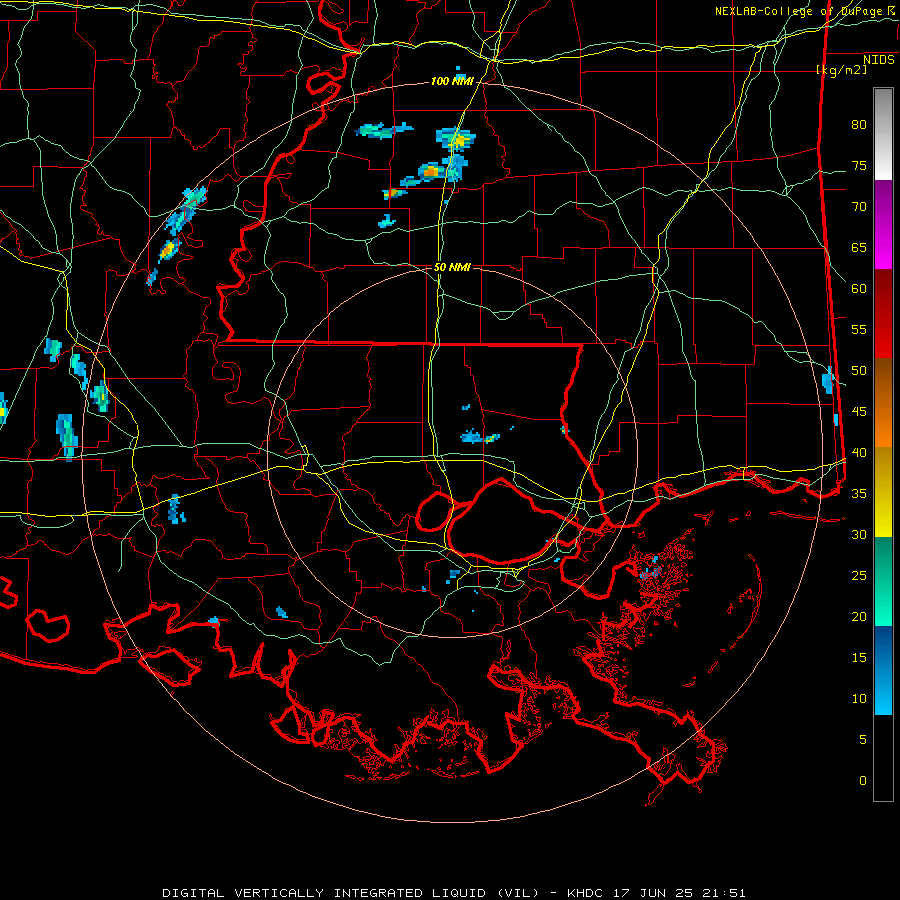
Task: Click the gray-white top segment of the color scale
Action: tap(883, 134)
